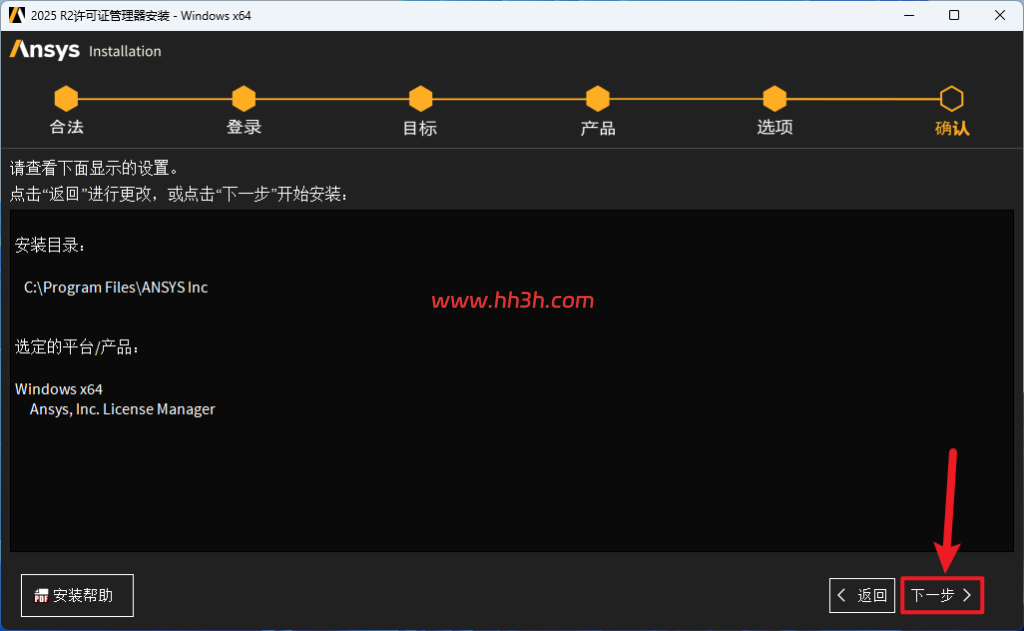Select the 合法 step label
The height and width of the screenshot is (631, 1024).
67,127
